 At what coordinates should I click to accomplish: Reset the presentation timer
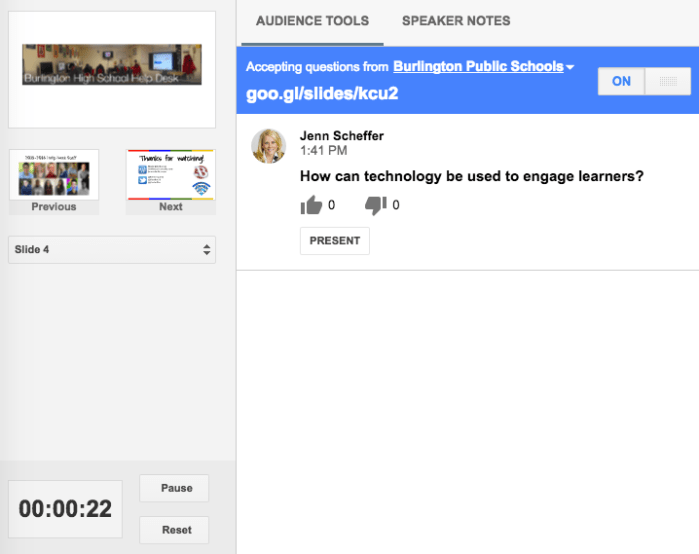point(176,530)
